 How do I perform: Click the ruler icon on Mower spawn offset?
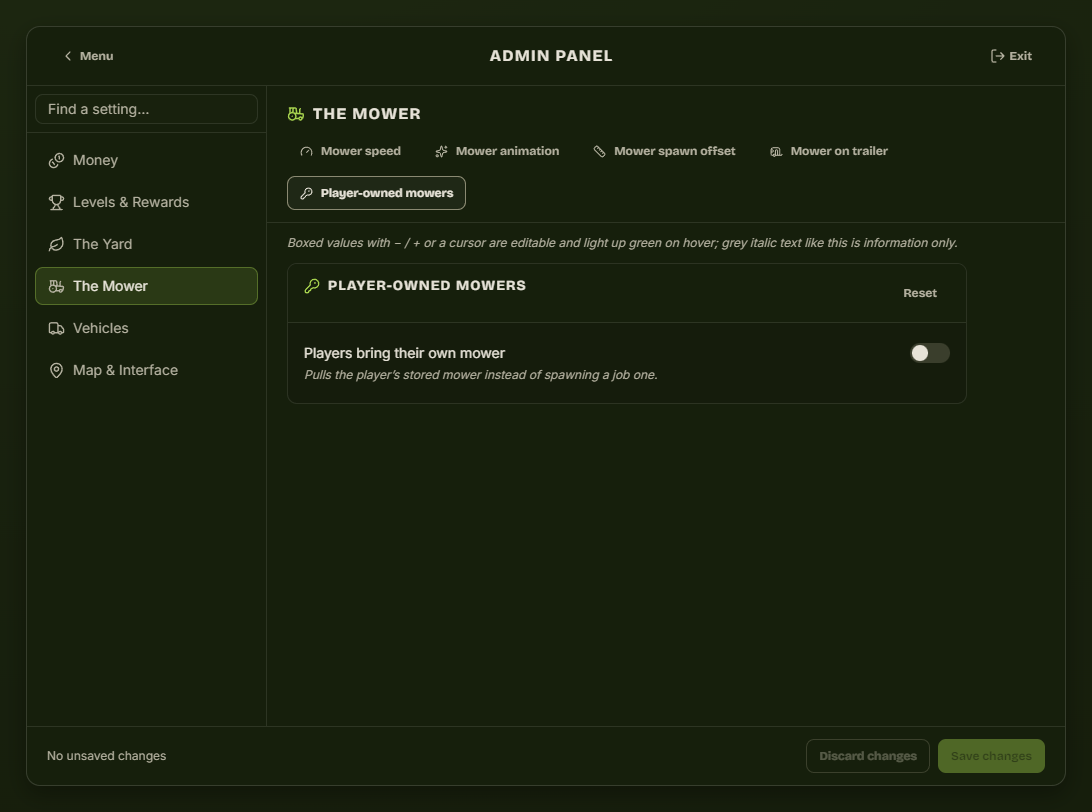coord(600,152)
